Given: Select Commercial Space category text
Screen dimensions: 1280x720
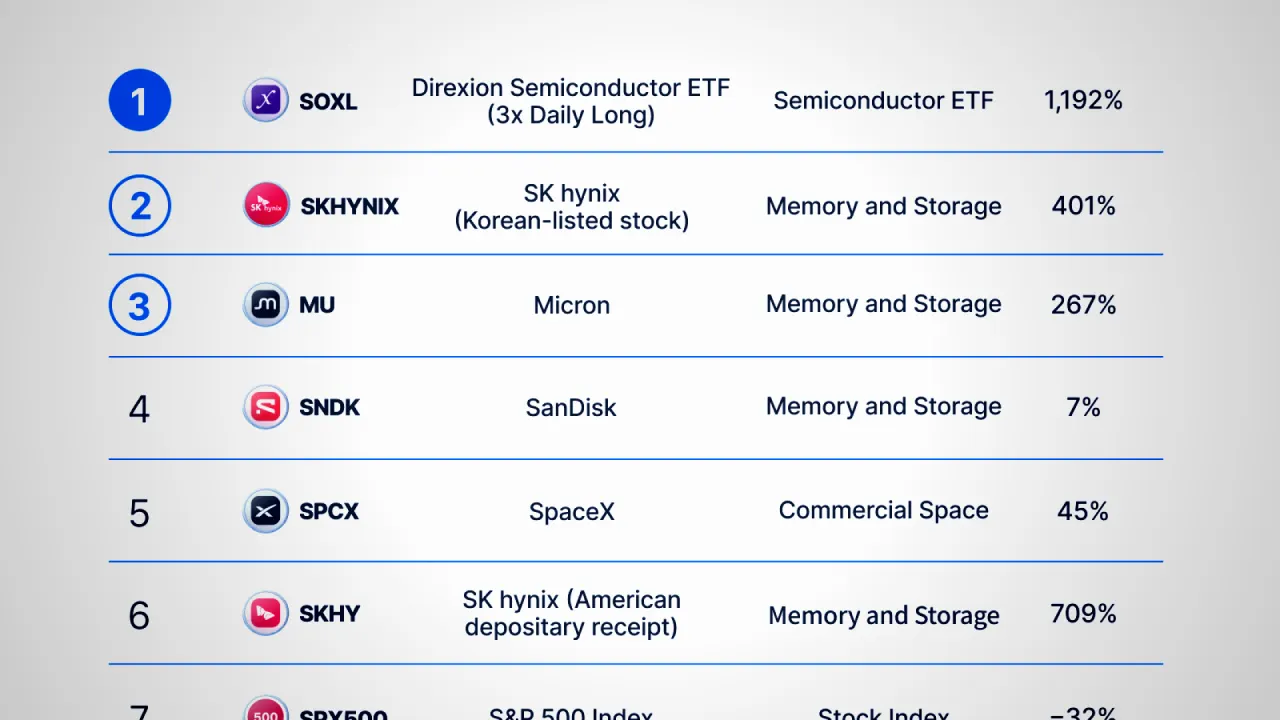Looking at the screenshot, I should [884, 510].
